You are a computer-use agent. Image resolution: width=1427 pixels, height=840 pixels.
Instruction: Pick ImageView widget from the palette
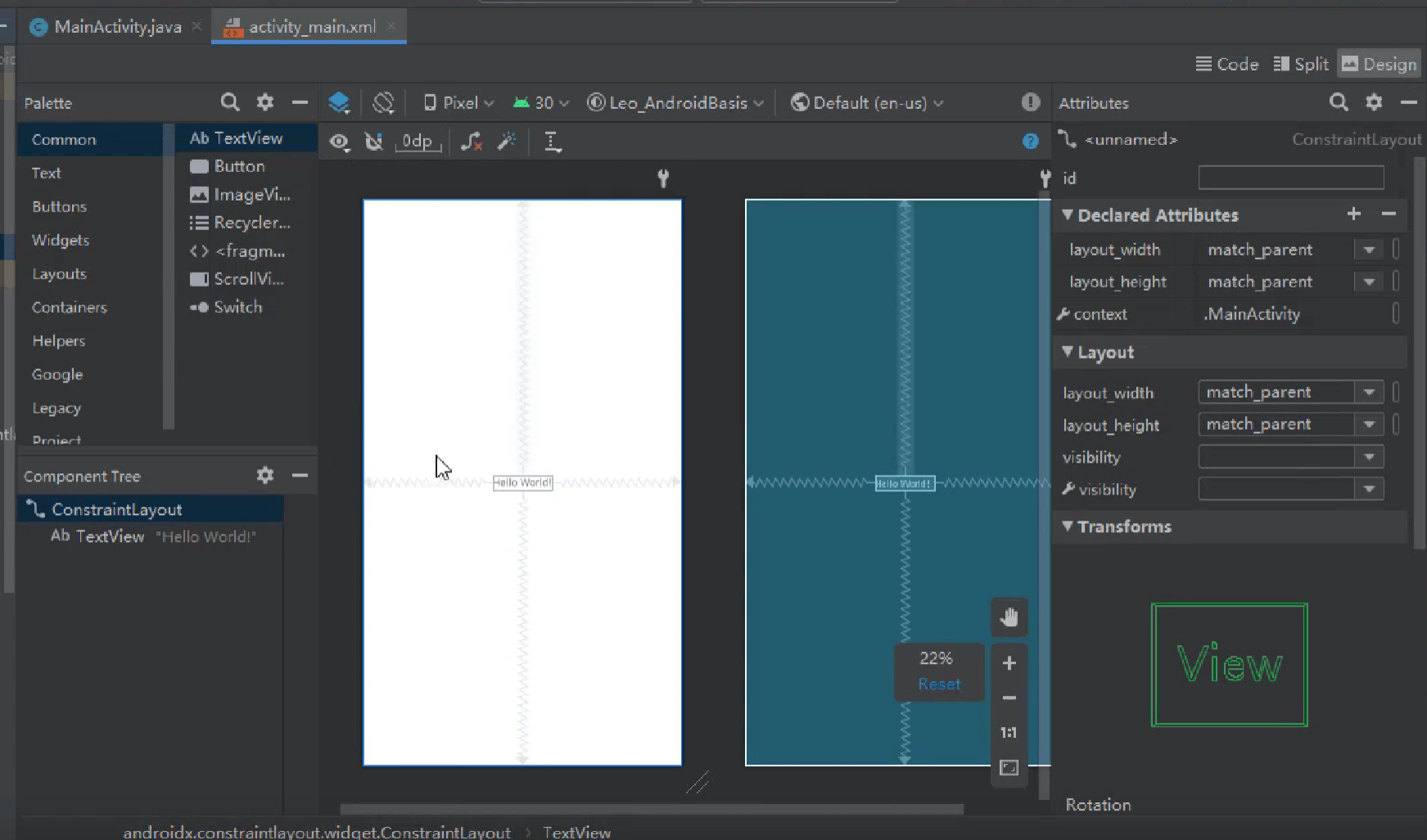pos(246,194)
